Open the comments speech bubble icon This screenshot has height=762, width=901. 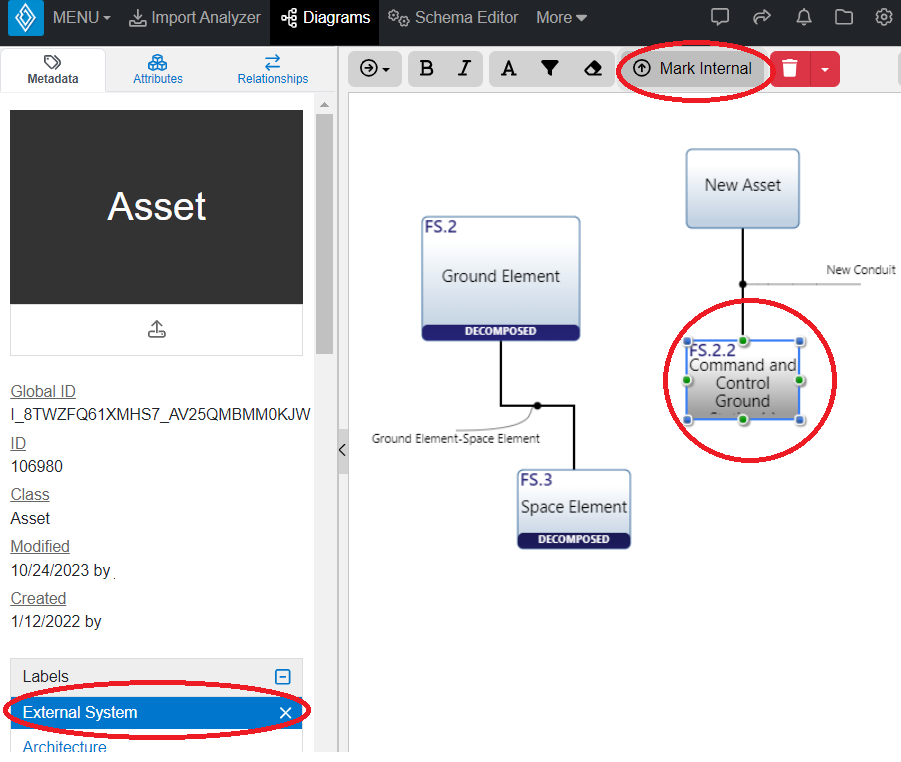pyautogui.click(x=720, y=17)
